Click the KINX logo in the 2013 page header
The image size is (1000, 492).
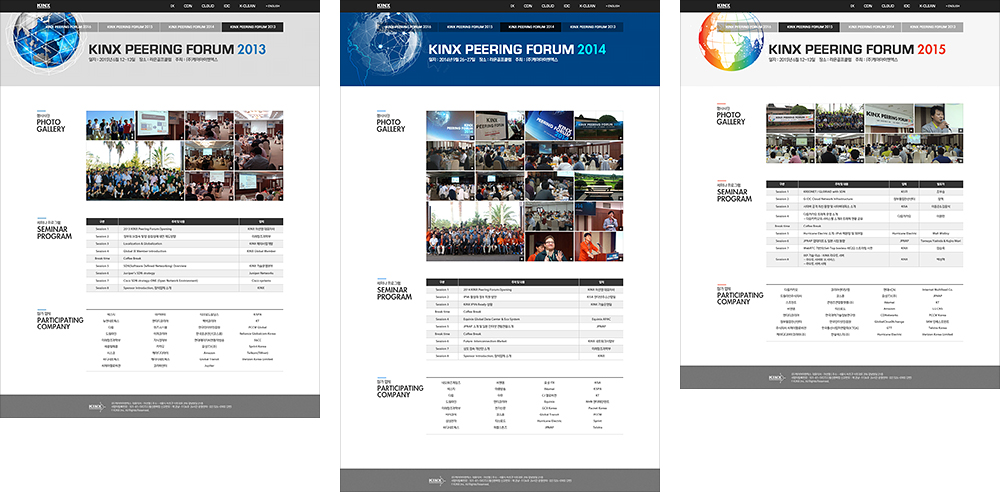(x=43, y=5)
